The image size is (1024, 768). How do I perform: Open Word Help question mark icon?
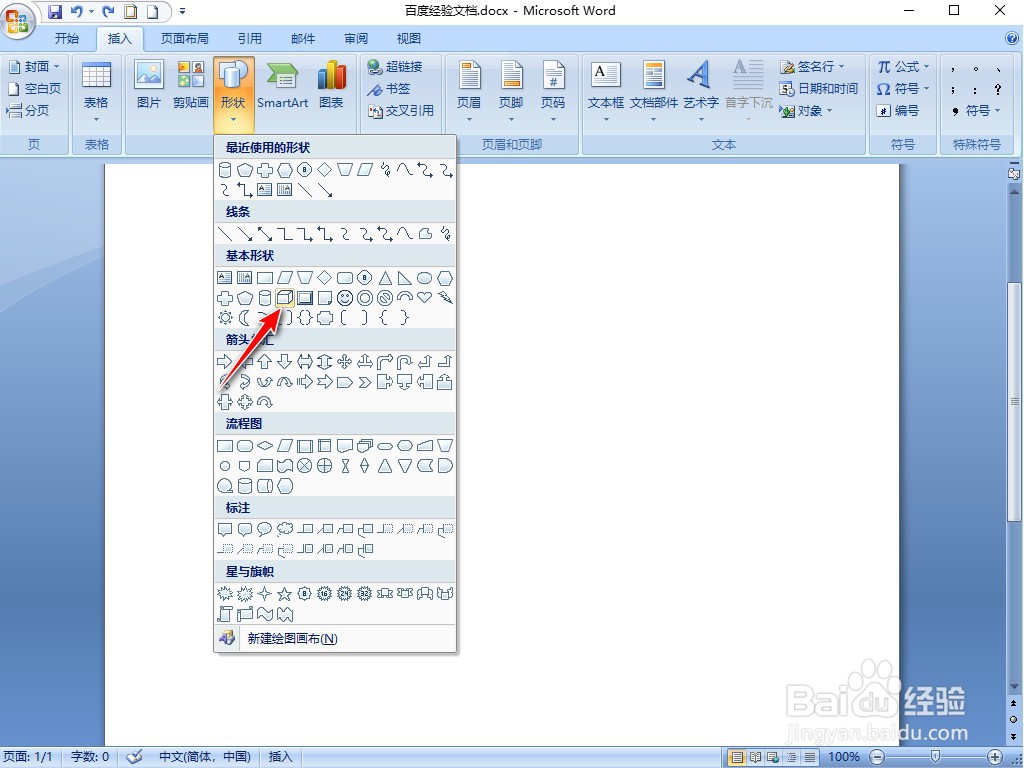pyautogui.click(x=1013, y=39)
